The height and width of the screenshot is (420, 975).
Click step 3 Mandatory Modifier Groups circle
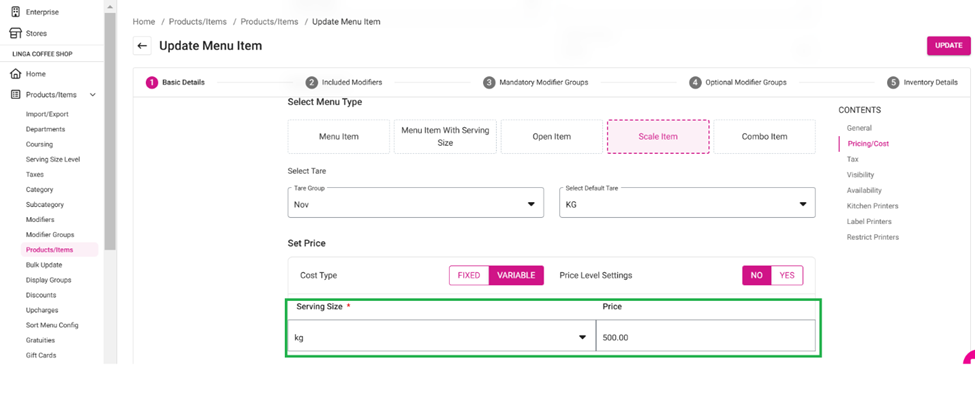click(x=489, y=83)
